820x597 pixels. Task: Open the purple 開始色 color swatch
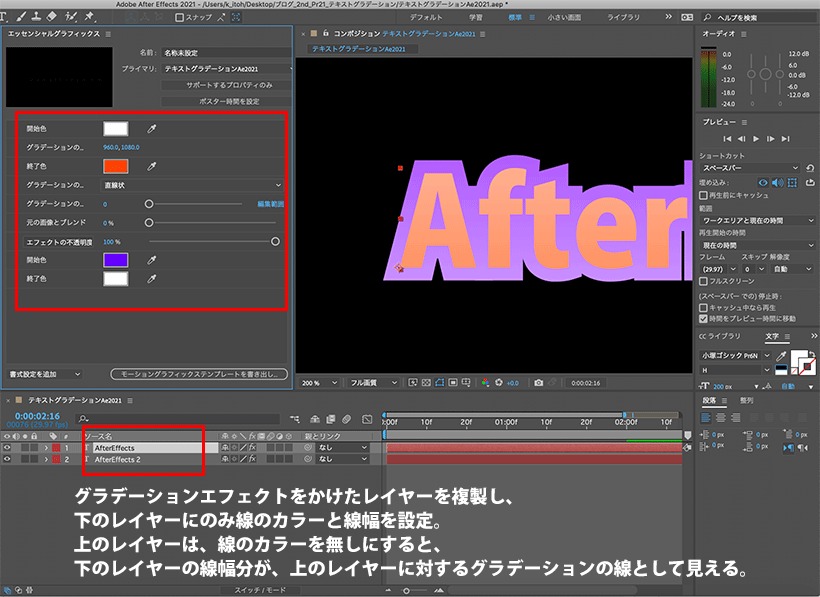[116, 260]
